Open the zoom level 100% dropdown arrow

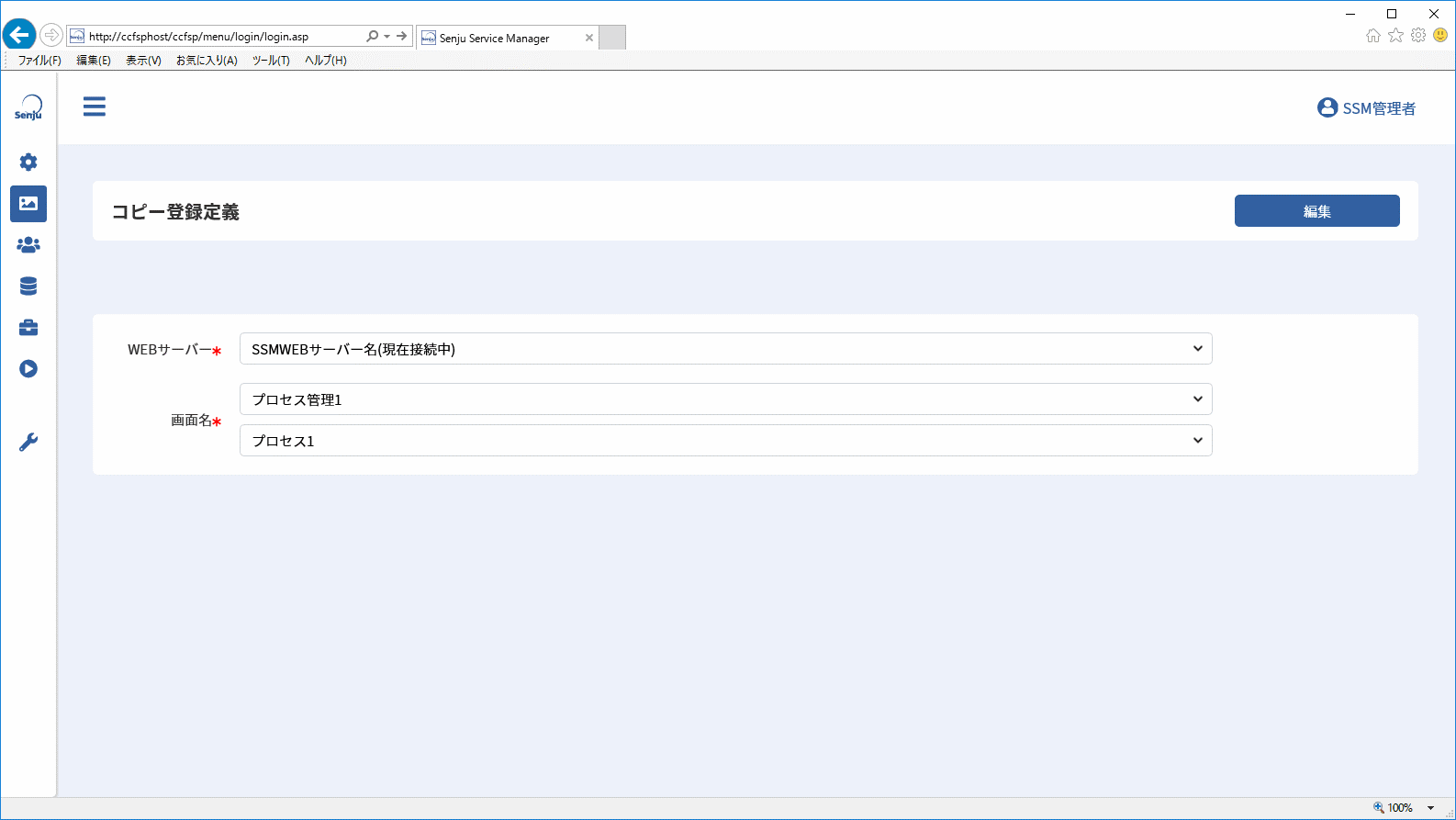point(1430,808)
